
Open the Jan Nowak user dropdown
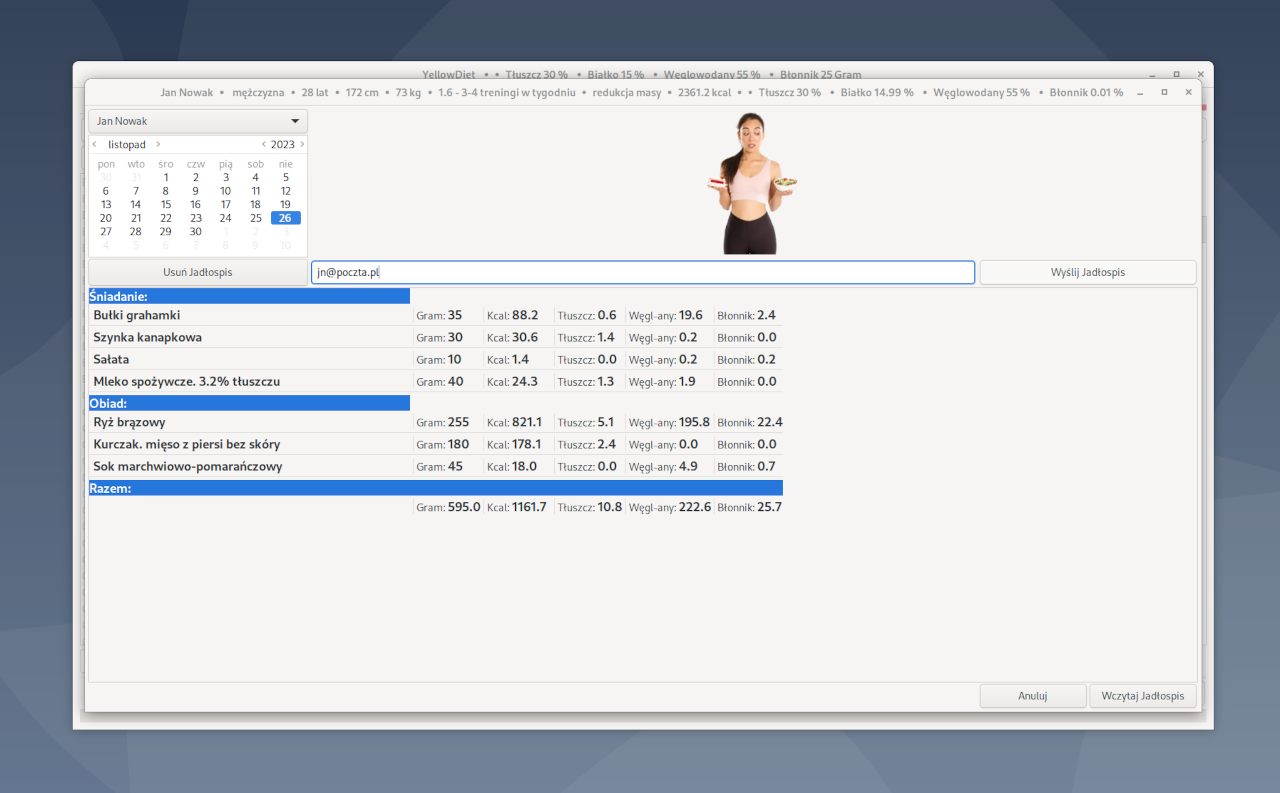(198, 121)
